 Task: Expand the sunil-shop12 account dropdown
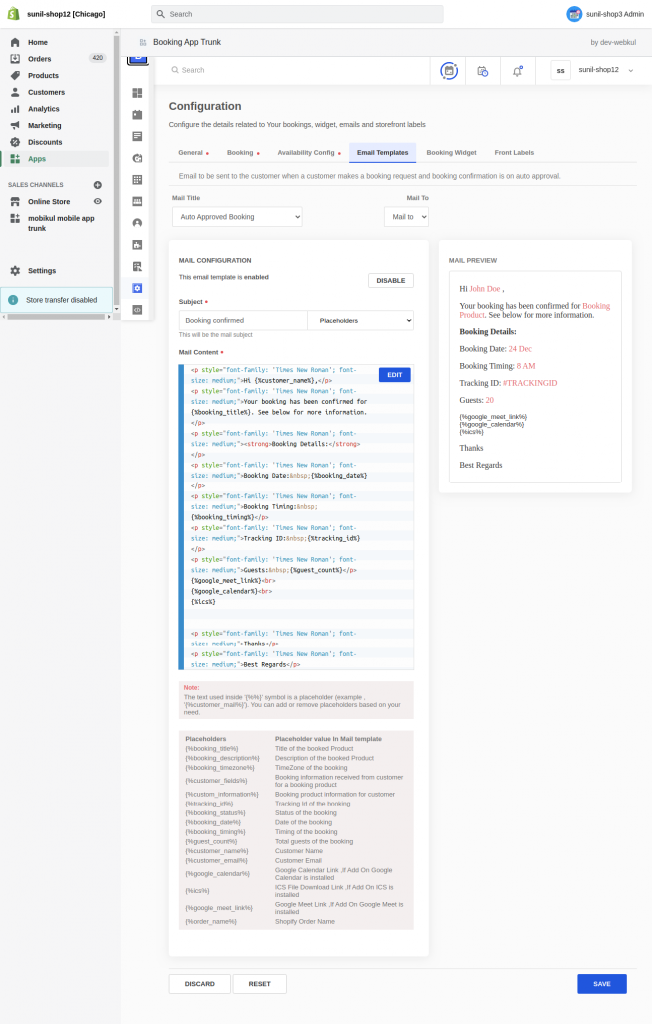point(630,71)
